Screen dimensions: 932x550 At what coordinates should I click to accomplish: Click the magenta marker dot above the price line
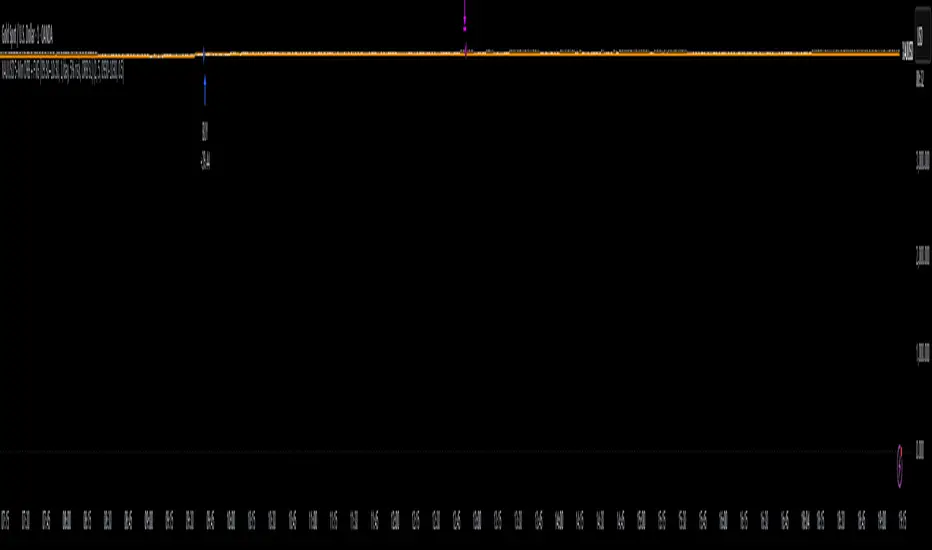pyautogui.click(x=465, y=29)
